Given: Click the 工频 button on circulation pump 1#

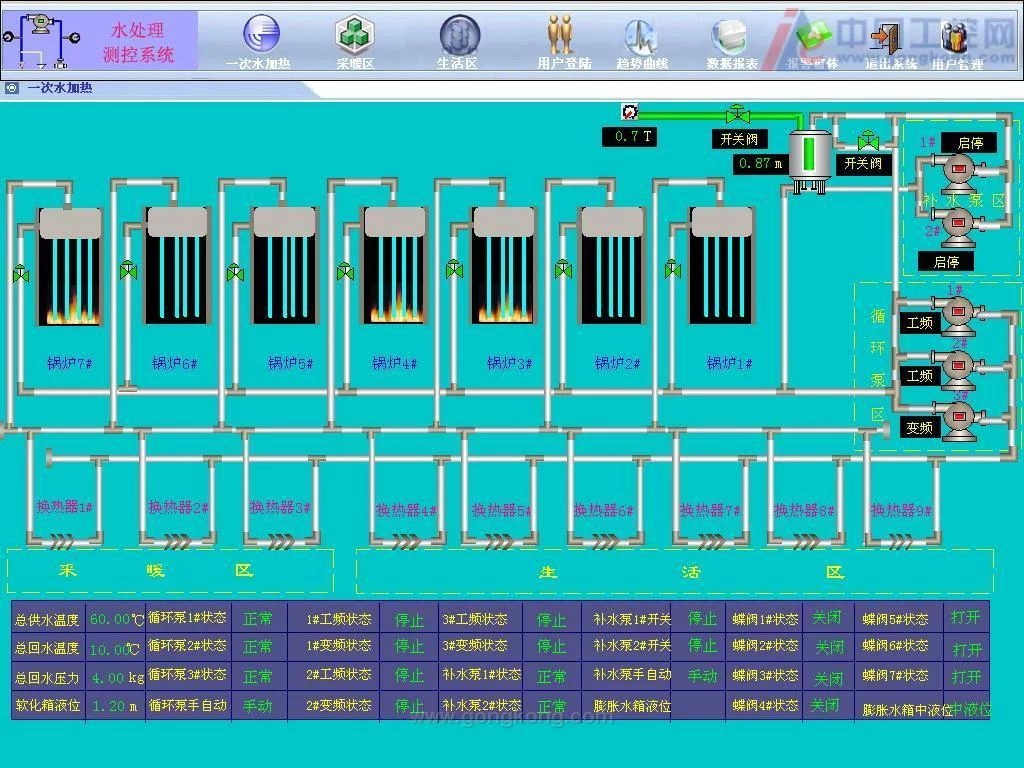Looking at the screenshot, I should pyautogui.click(x=919, y=324).
